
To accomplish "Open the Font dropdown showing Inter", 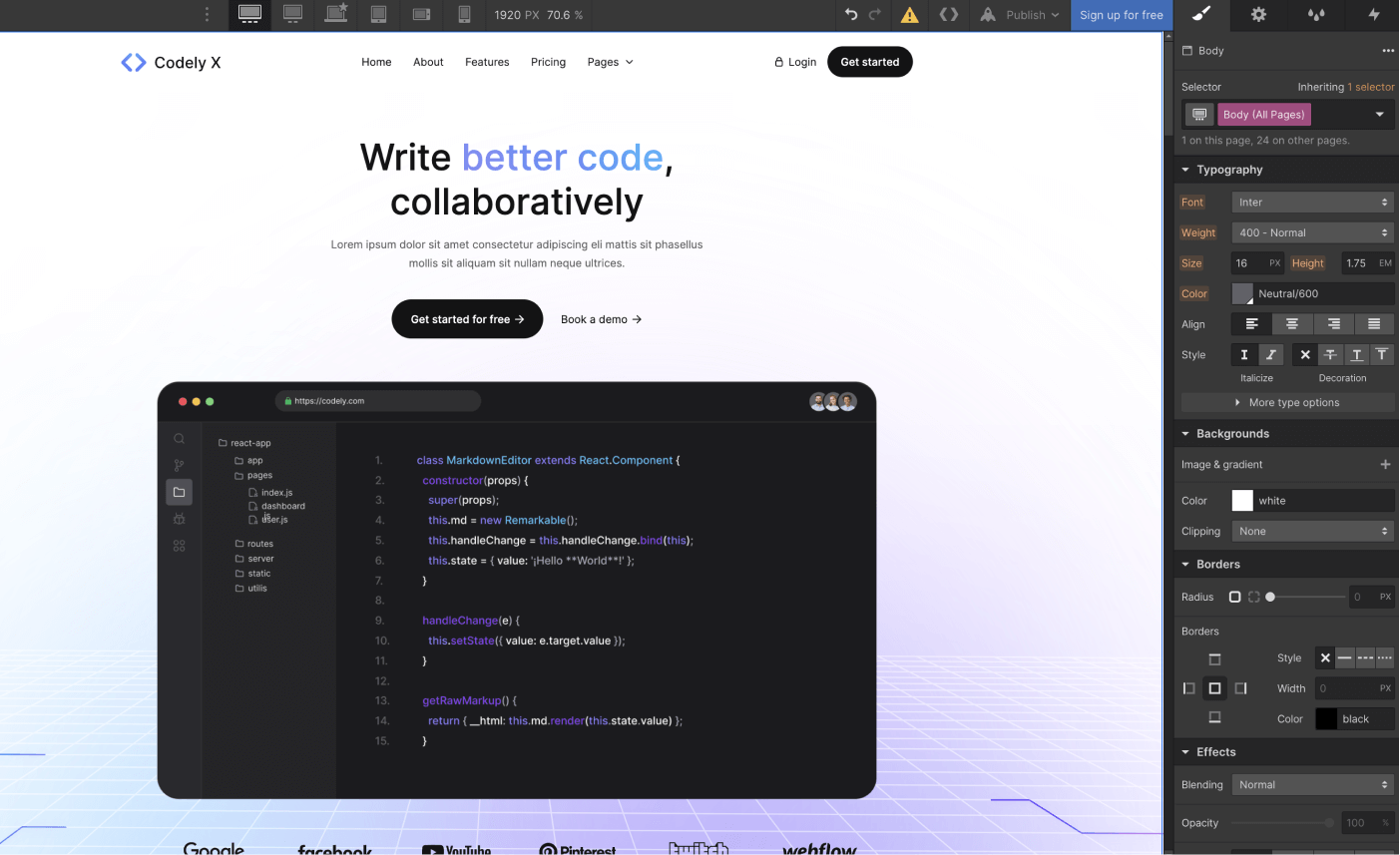I will [x=1312, y=202].
